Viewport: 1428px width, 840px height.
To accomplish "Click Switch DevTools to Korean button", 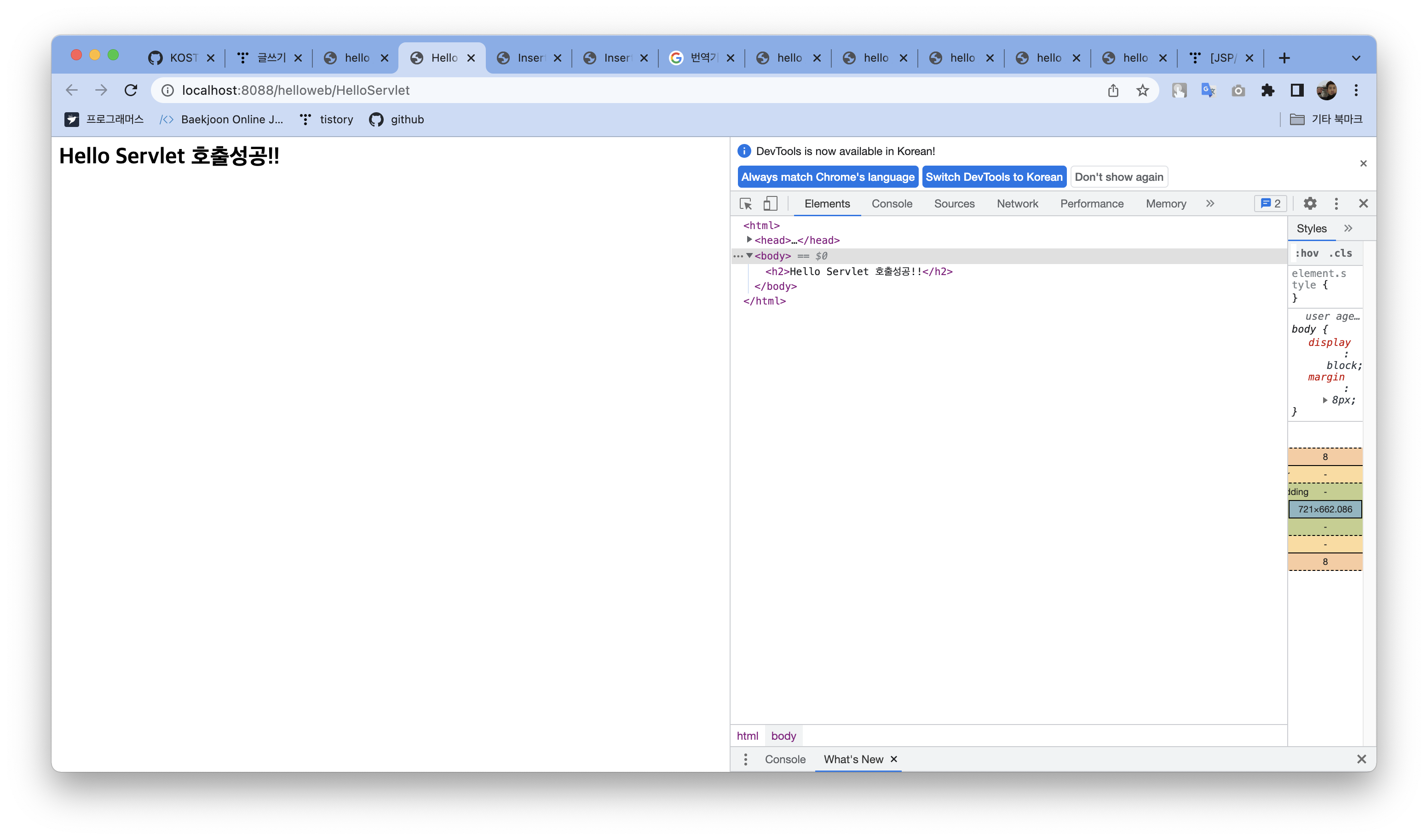I will pos(994,177).
